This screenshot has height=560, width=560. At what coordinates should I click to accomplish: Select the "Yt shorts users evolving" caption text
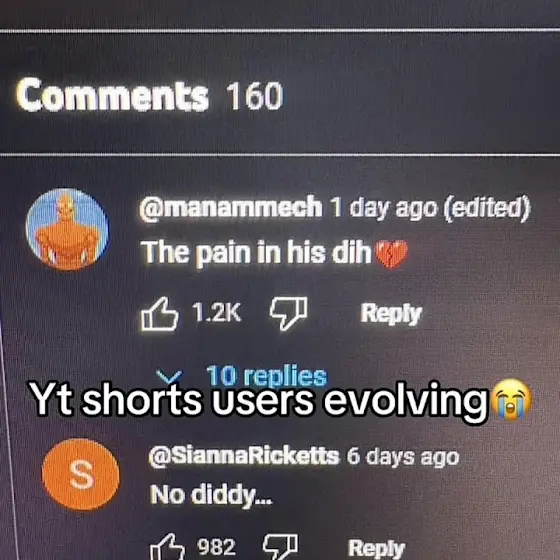[258, 399]
